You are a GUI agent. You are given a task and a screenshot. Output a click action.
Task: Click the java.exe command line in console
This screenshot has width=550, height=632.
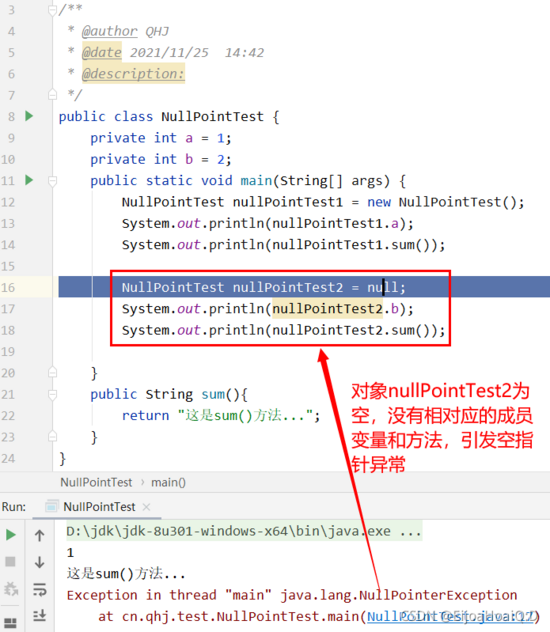[244, 531]
